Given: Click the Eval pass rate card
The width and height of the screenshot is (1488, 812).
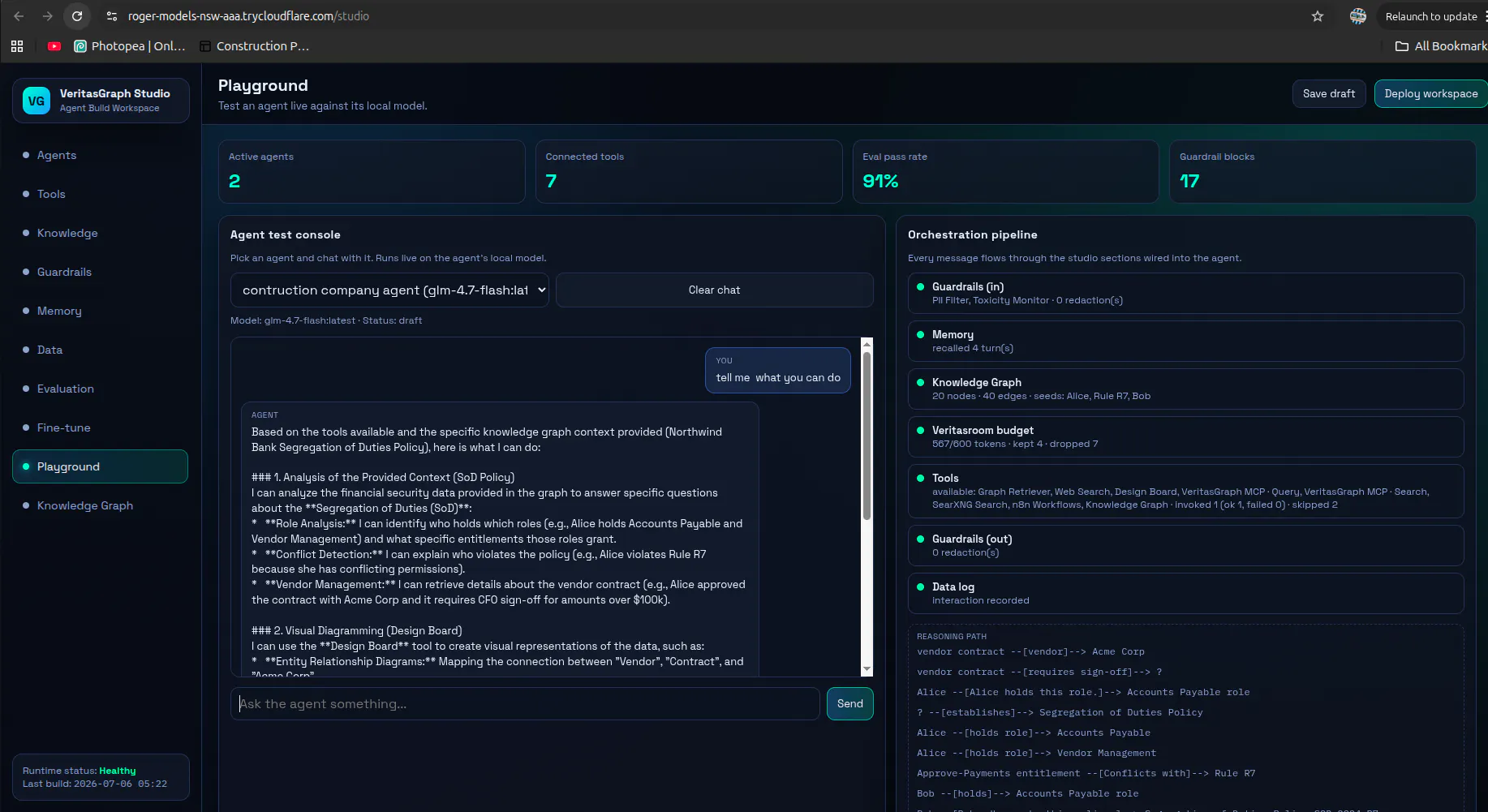Looking at the screenshot, I should pyautogui.click(x=1005, y=171).
